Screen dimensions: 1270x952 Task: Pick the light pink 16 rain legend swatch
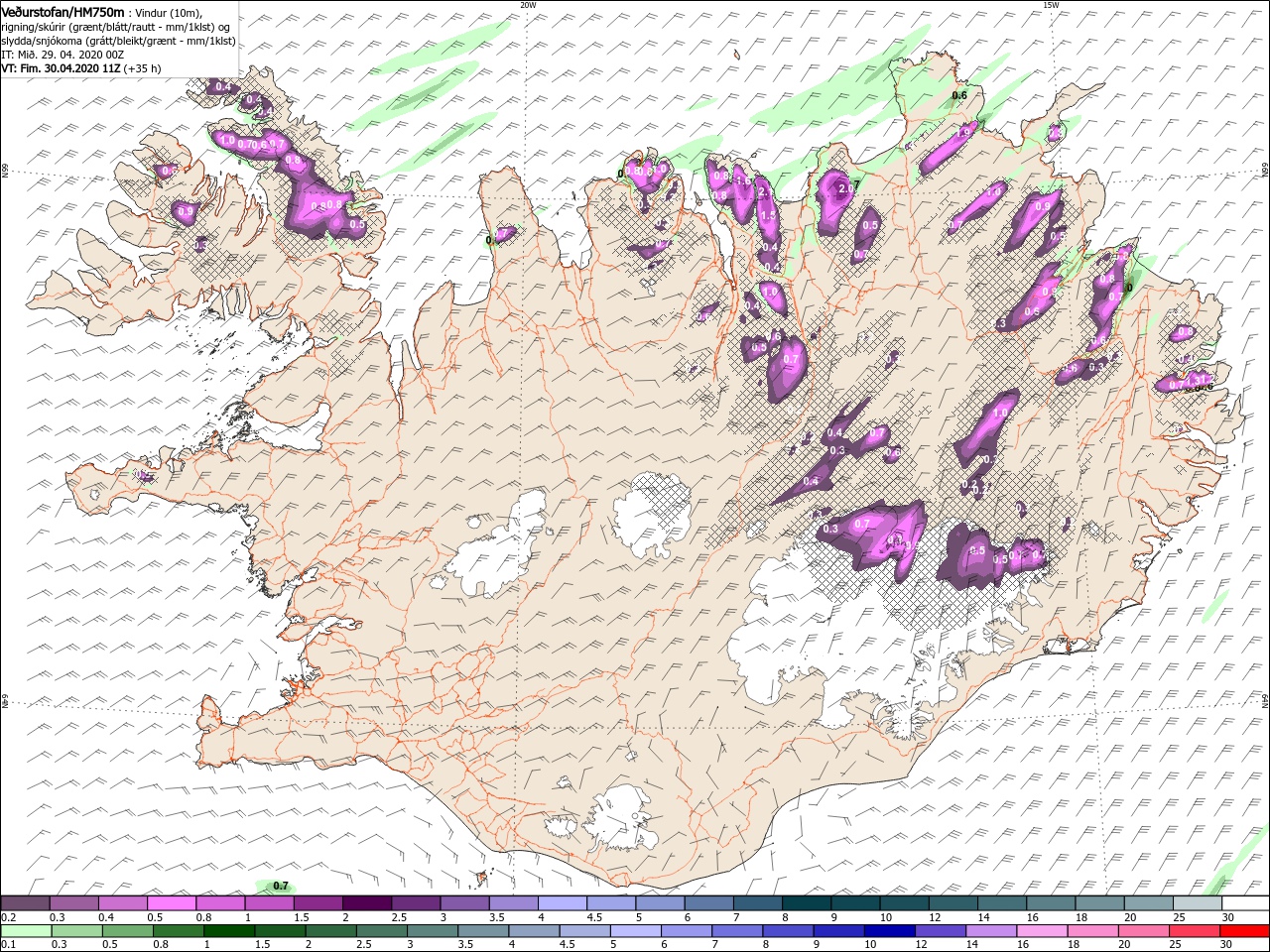(x=1042, y=931)
